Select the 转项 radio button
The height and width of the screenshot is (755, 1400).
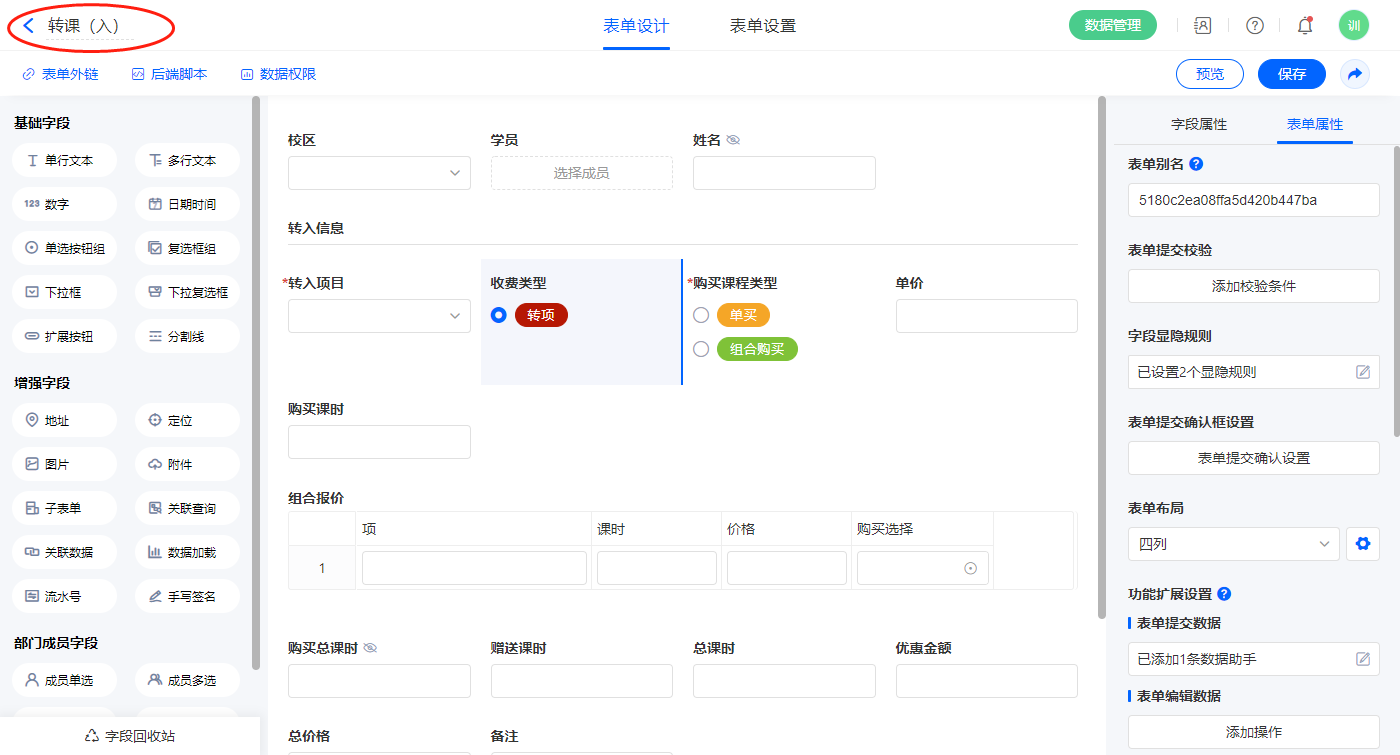click(499, 315)
